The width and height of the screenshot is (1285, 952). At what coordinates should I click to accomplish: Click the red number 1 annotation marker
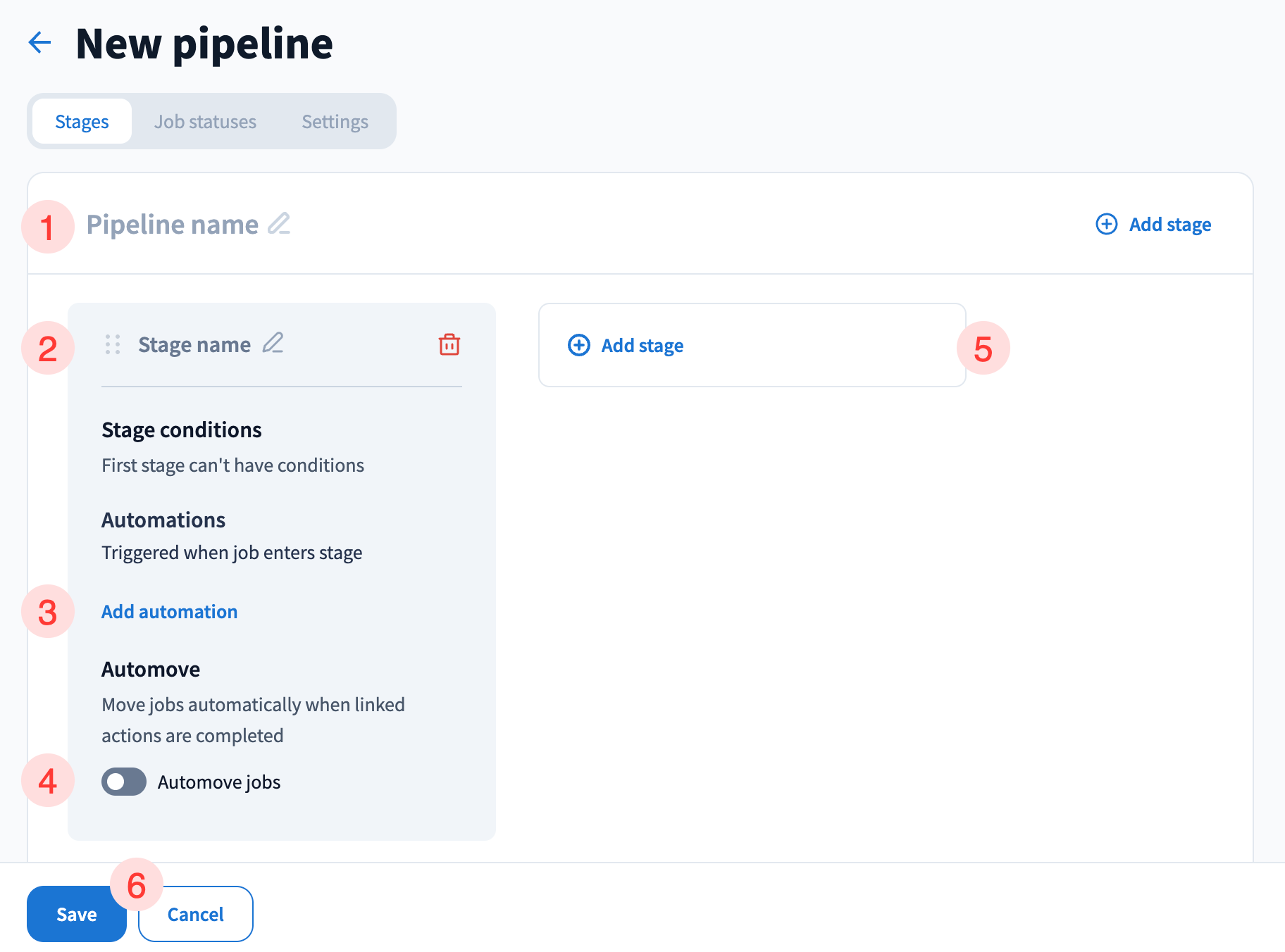(x=48, y=227)
